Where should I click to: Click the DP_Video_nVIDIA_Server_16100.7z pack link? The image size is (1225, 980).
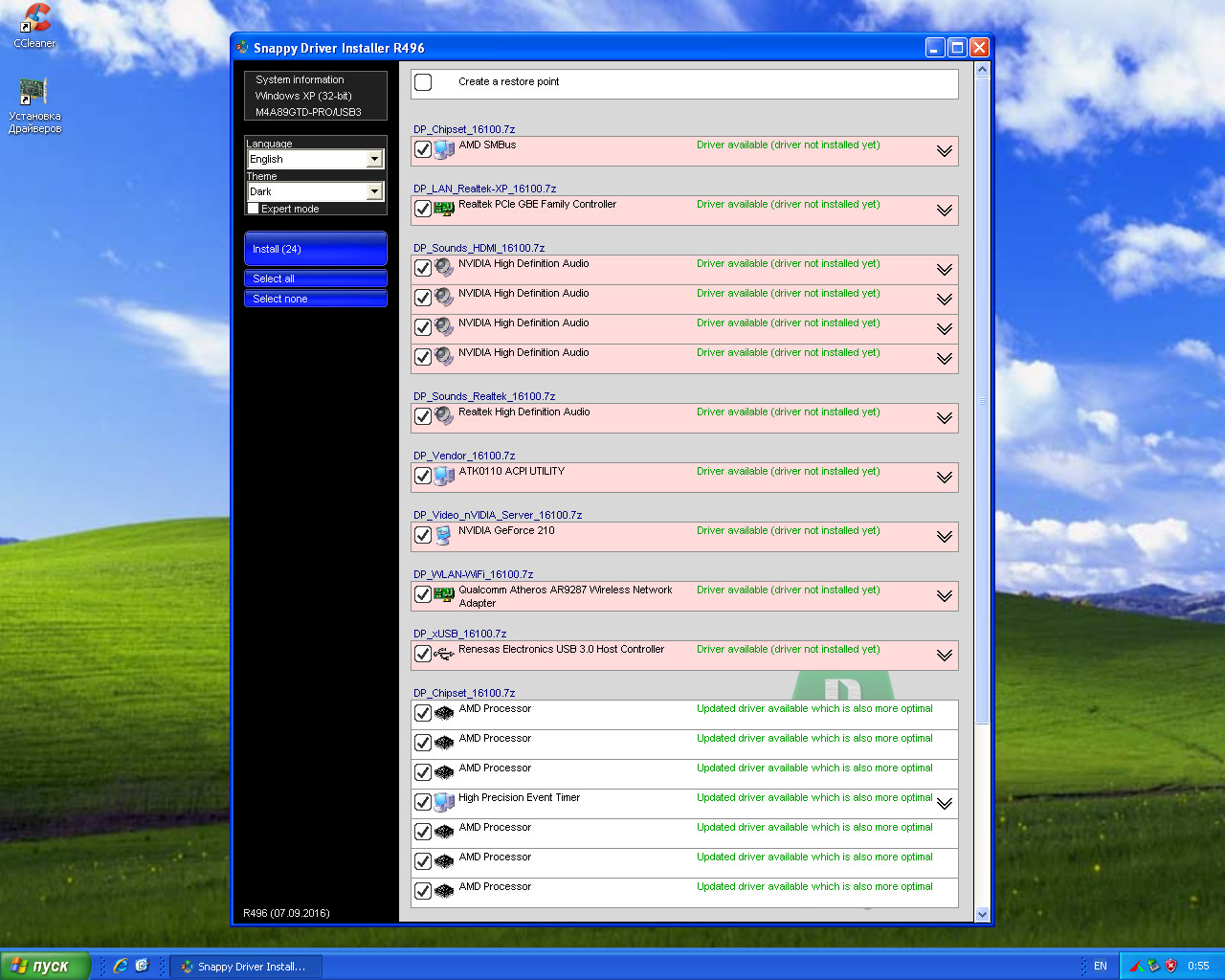coord(498,515)
